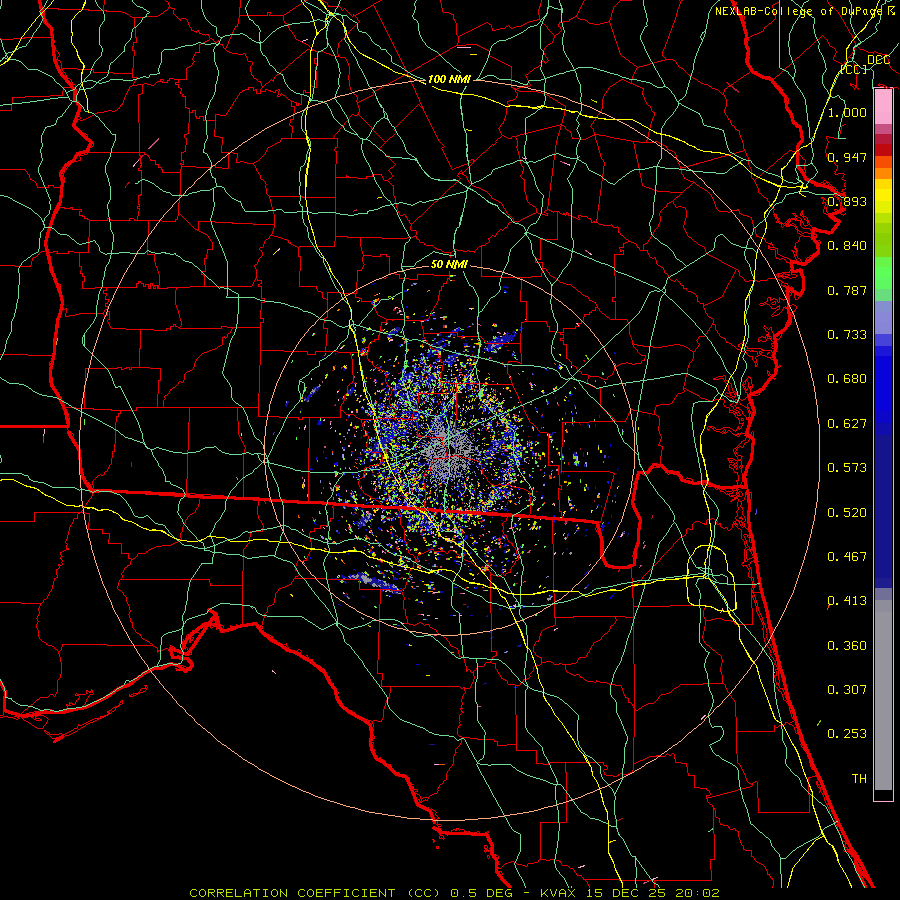Select the 0.680 legend value
This screenshot has width=900, height=900.
(847, 379)
